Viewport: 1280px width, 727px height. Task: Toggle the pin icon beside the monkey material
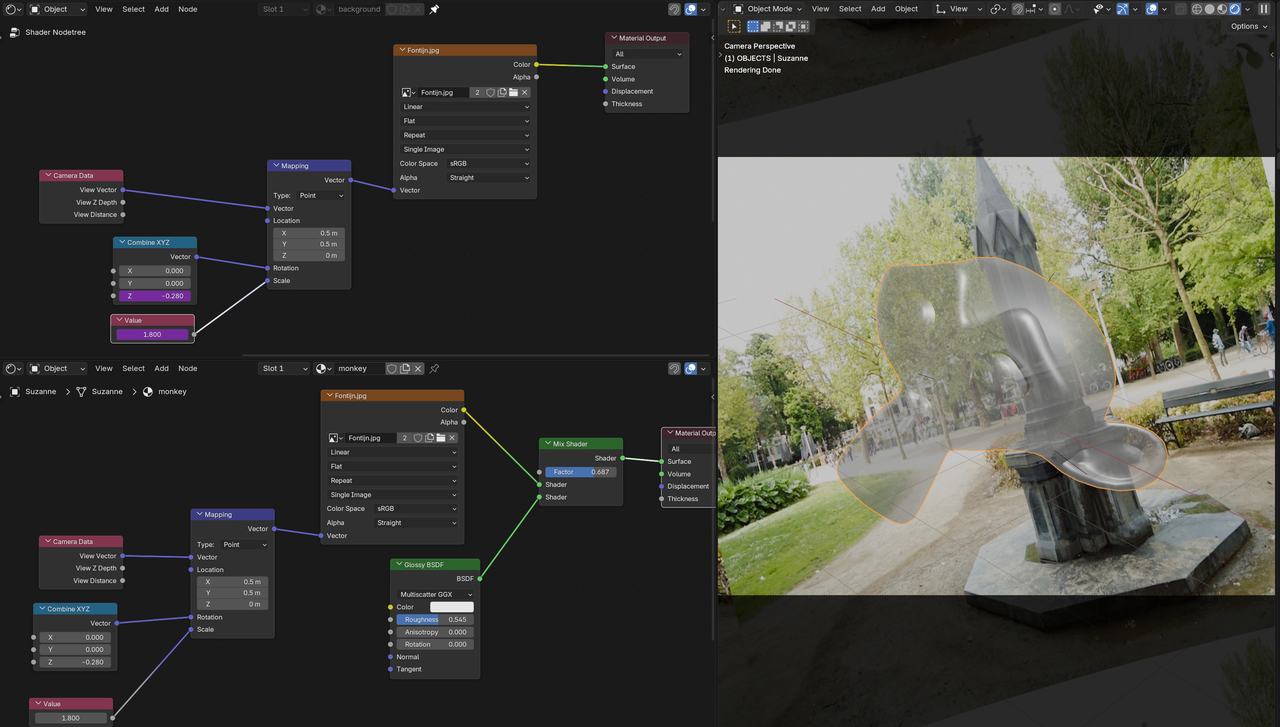pos(434,369)
